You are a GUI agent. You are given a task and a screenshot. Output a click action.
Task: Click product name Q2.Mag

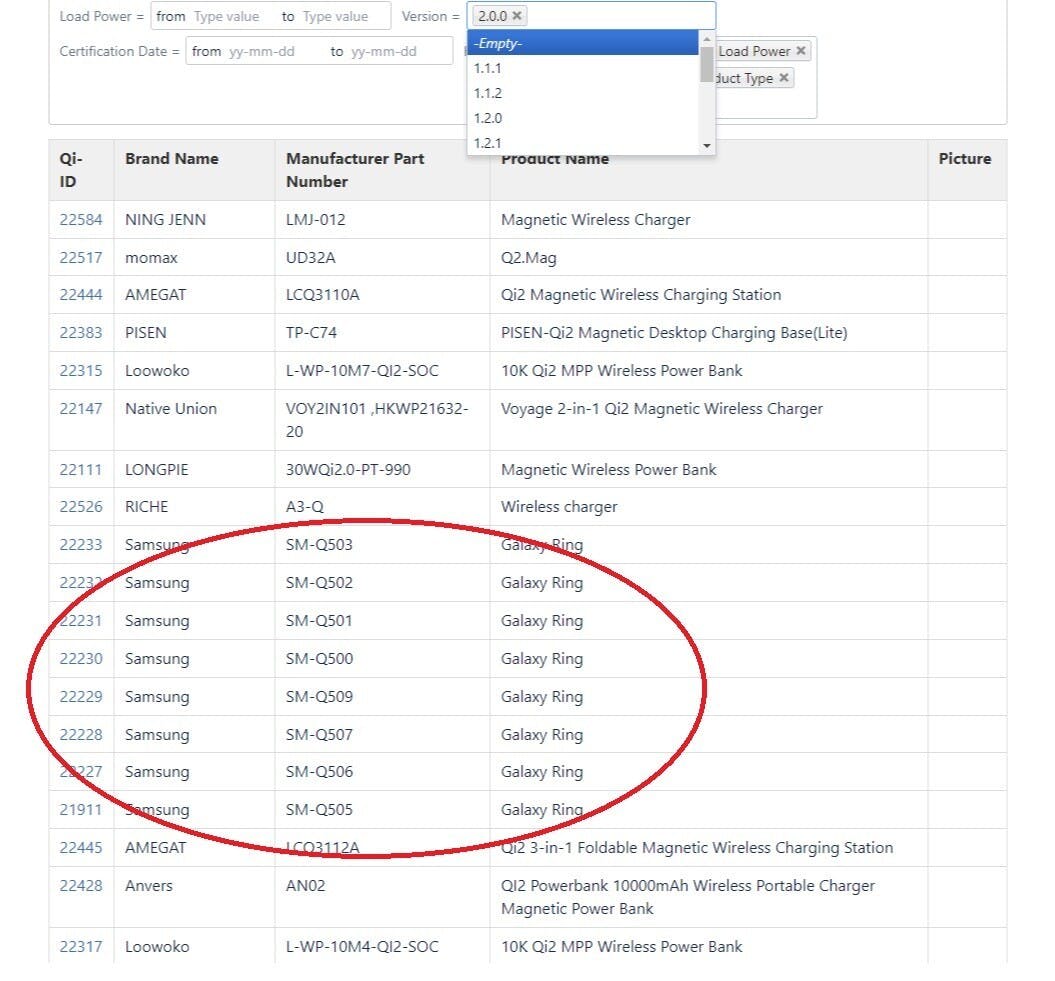[529, 258]
